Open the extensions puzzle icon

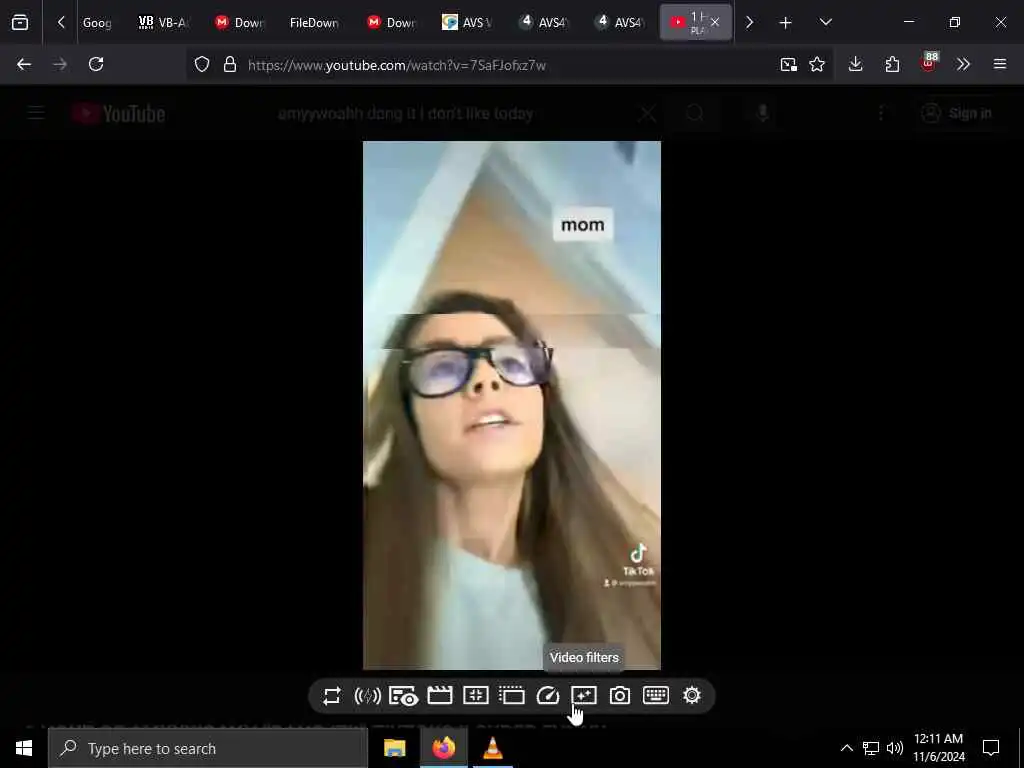(892, 64)
